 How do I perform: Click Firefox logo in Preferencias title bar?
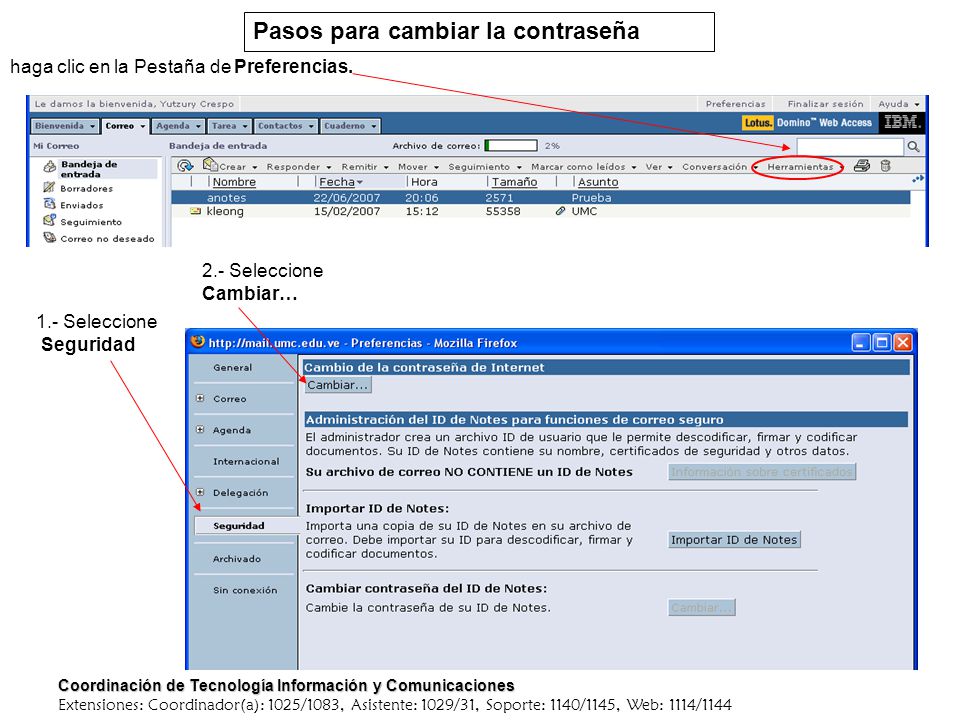197,342
